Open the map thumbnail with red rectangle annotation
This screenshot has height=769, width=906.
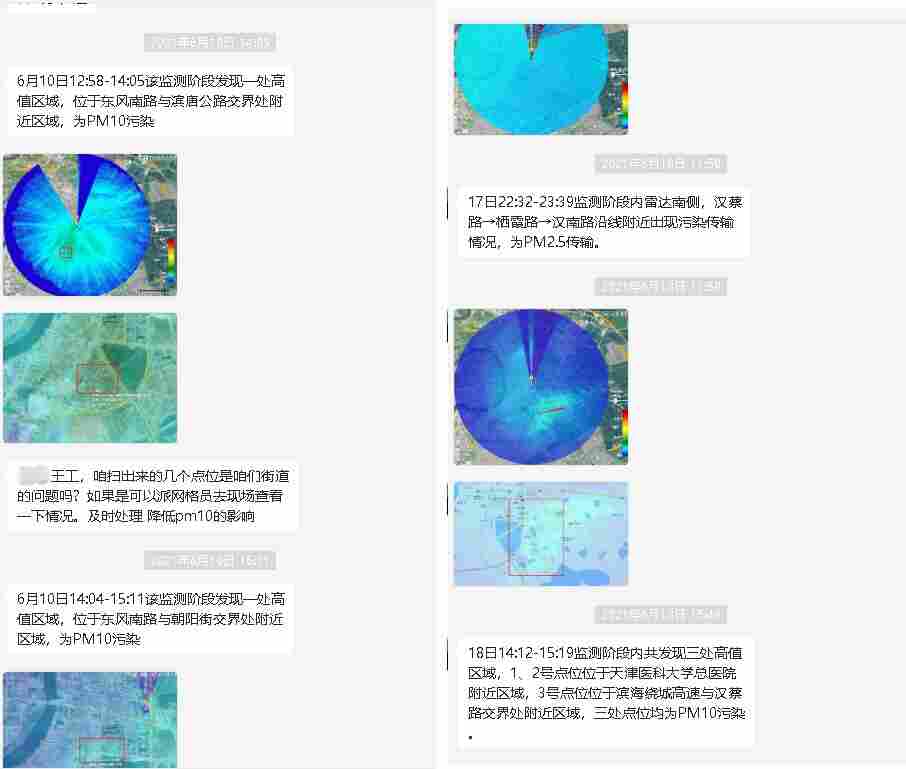point(89,377)
